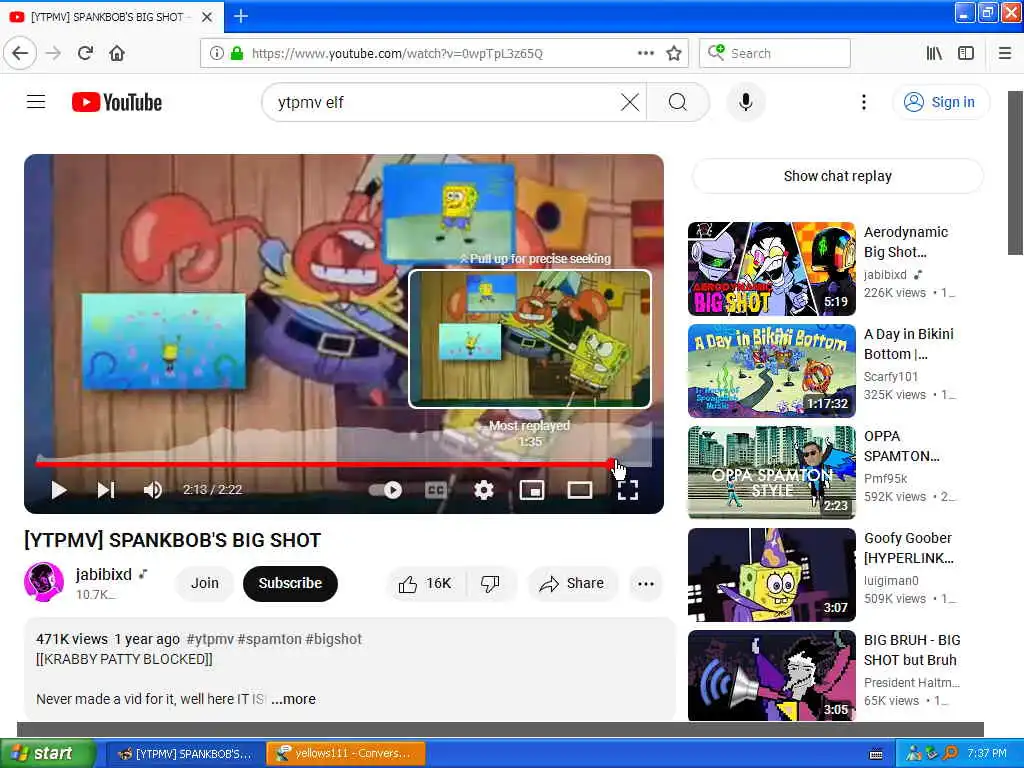
Task: Open the #bigshot hashtag
Action: pos(334,639)
